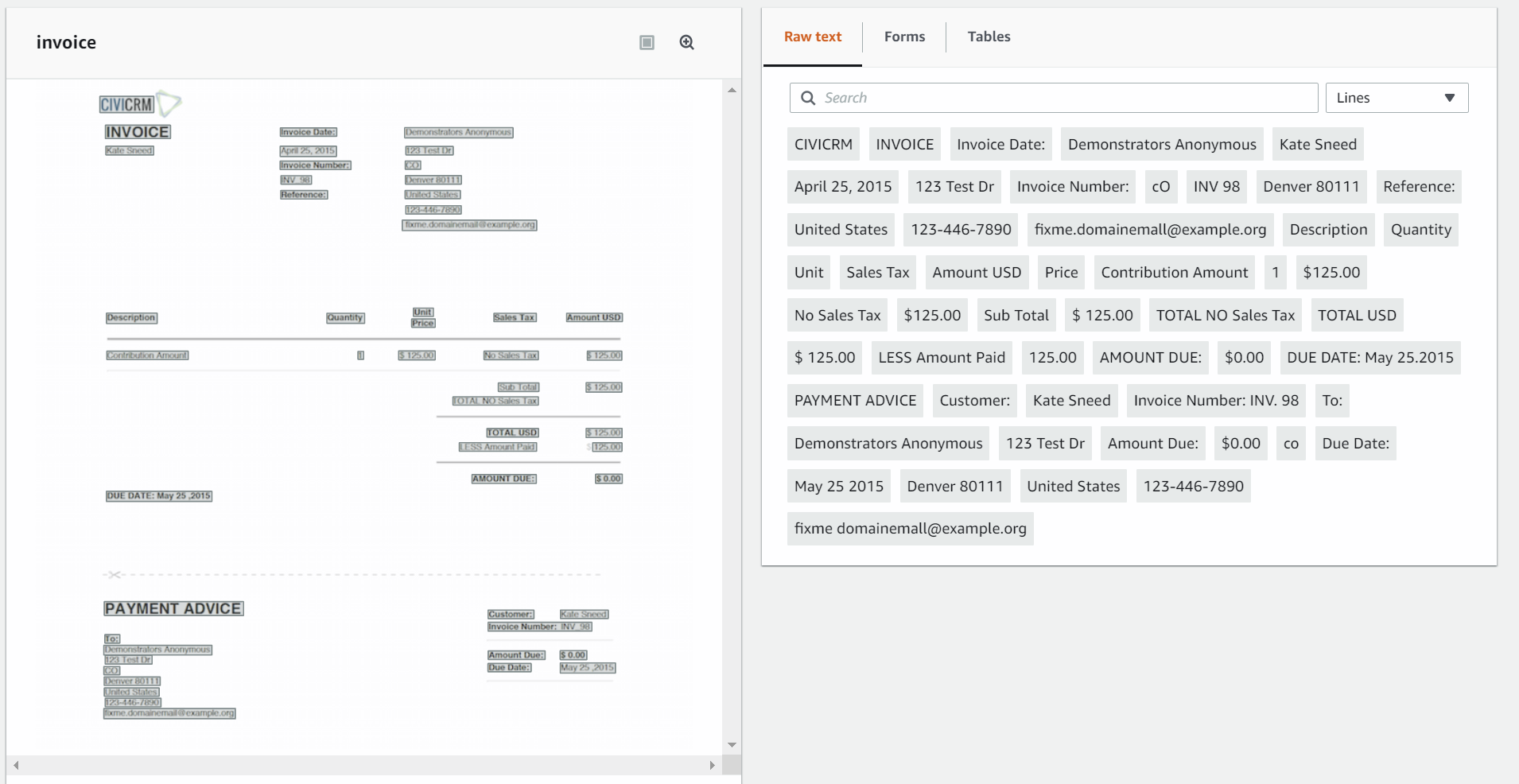1519x784 pixels.
Task: Click the 'fixme.domainemall@example.org' chip with a dot
Action: click(x=1150, y=230)
